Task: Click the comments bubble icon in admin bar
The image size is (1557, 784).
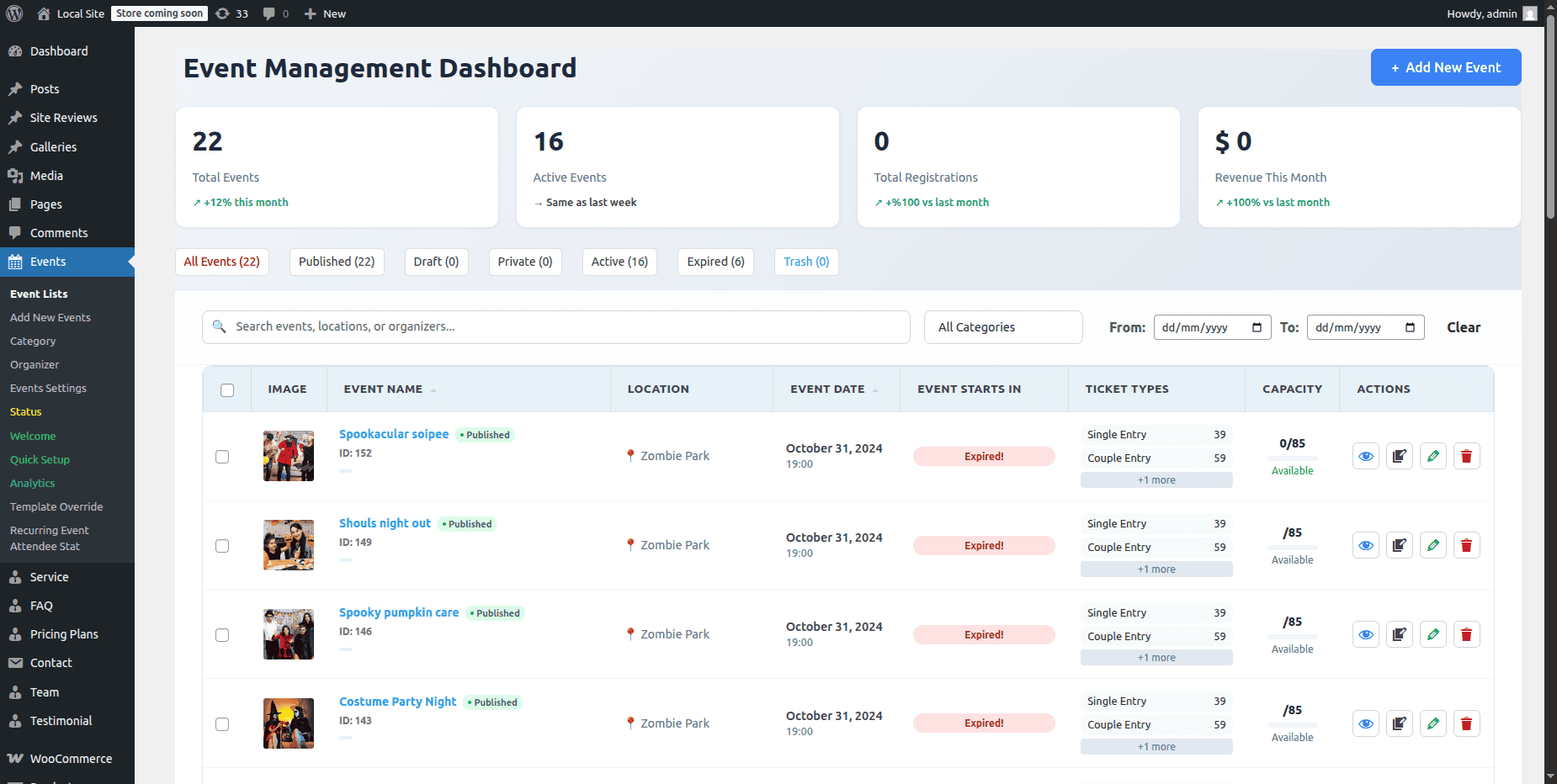Action: [x=269, y=13]
